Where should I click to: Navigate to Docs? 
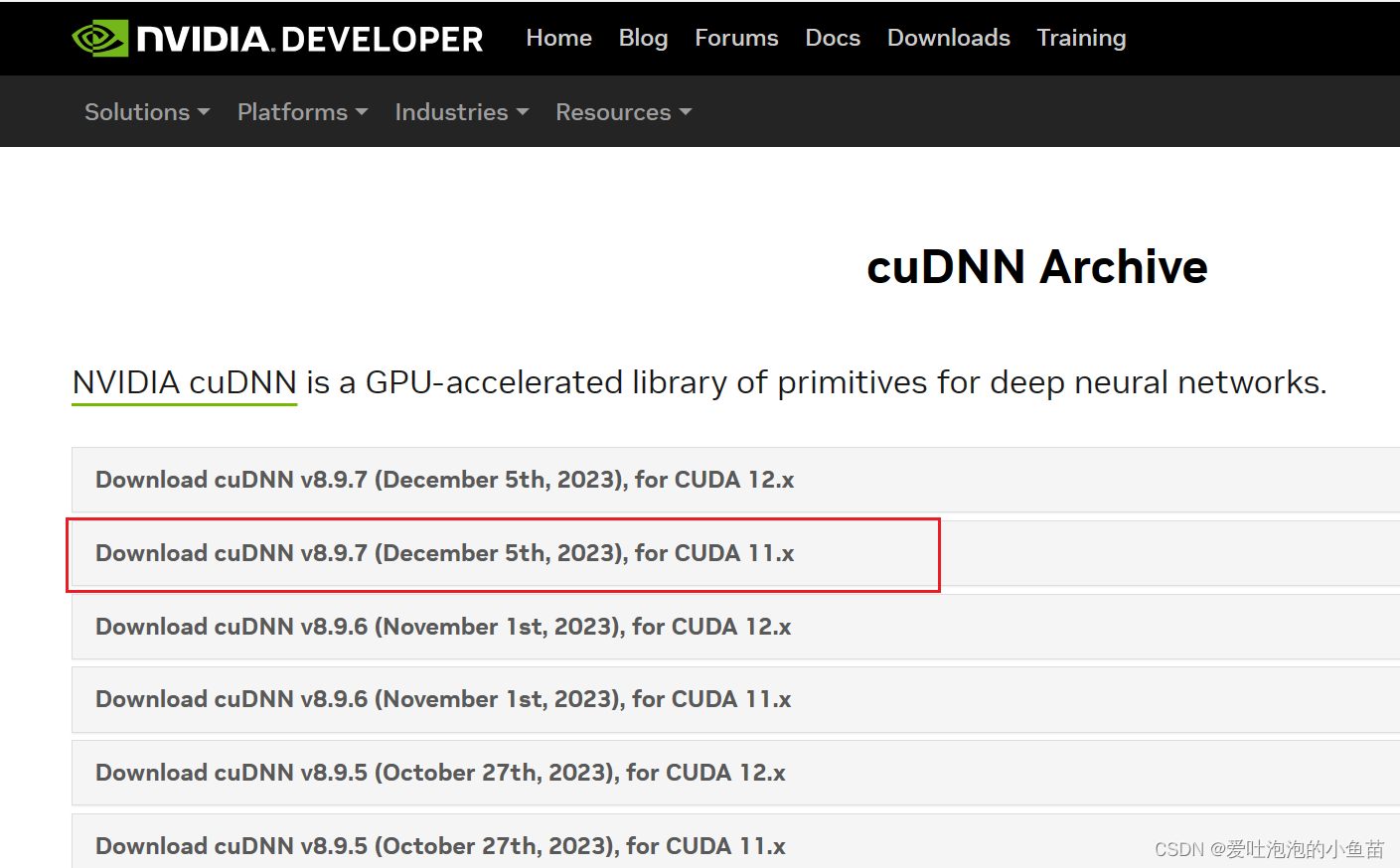[x=833, y=38]
